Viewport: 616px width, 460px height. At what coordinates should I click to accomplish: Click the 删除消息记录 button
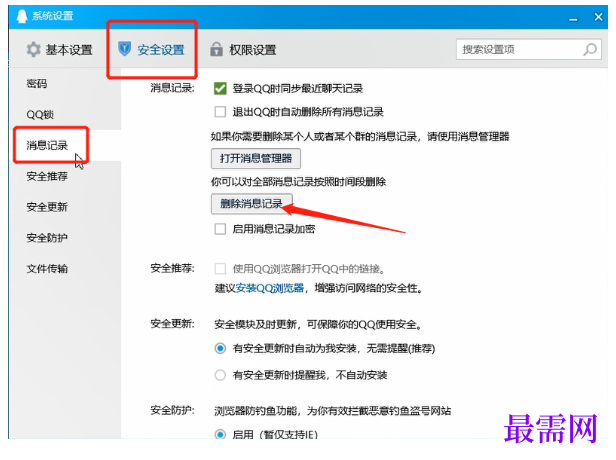click(251, 204)
